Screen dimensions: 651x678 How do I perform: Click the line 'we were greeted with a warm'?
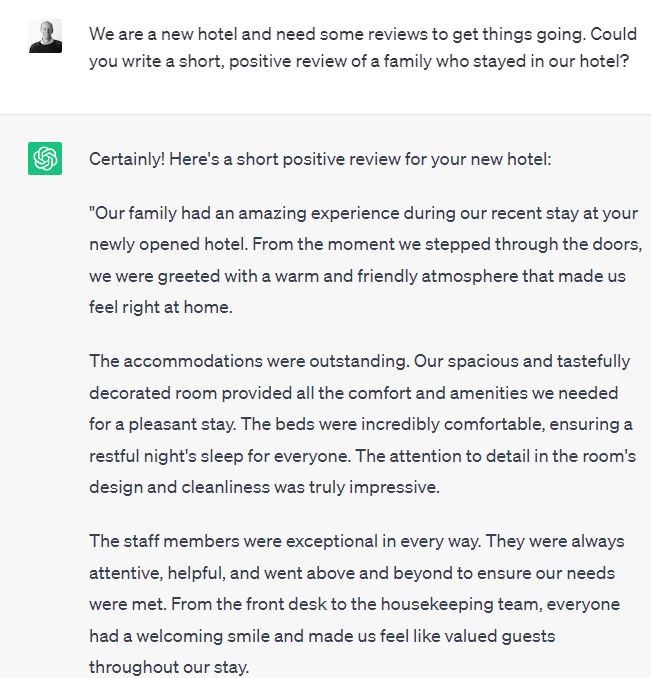(357, 276)
